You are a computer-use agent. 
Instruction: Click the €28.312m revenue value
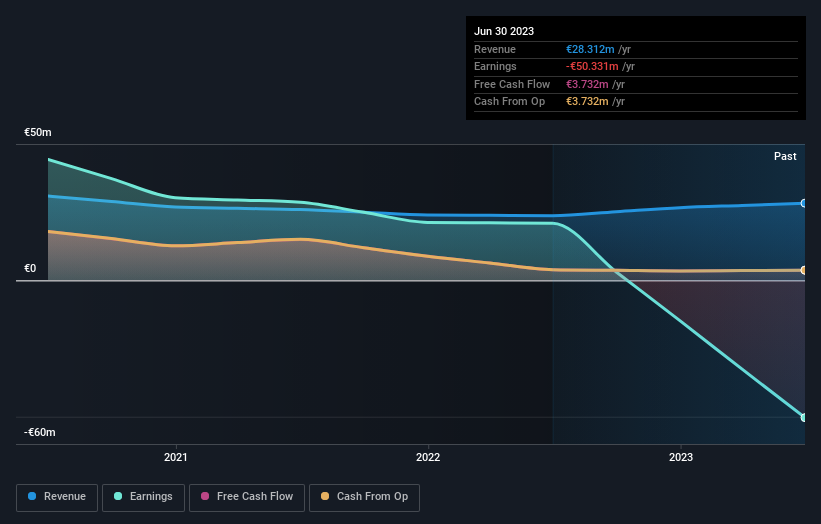590,49
